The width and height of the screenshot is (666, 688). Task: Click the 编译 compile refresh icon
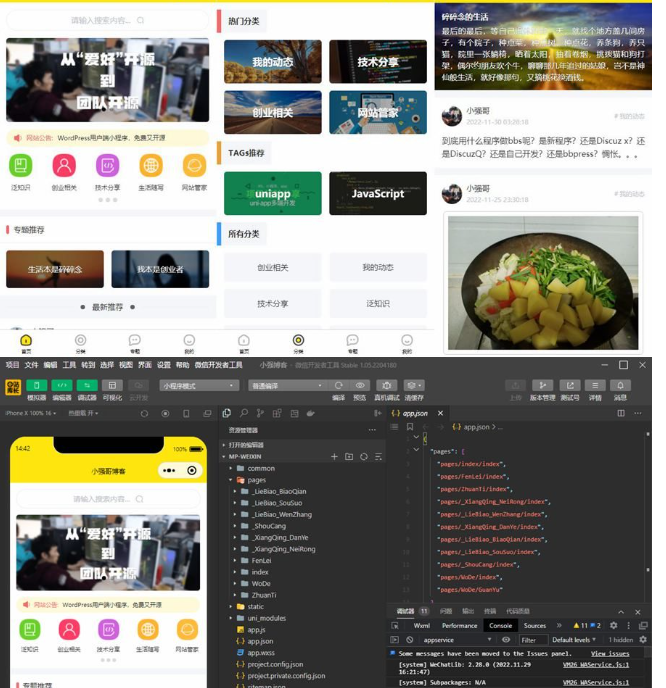click(338, 386)
